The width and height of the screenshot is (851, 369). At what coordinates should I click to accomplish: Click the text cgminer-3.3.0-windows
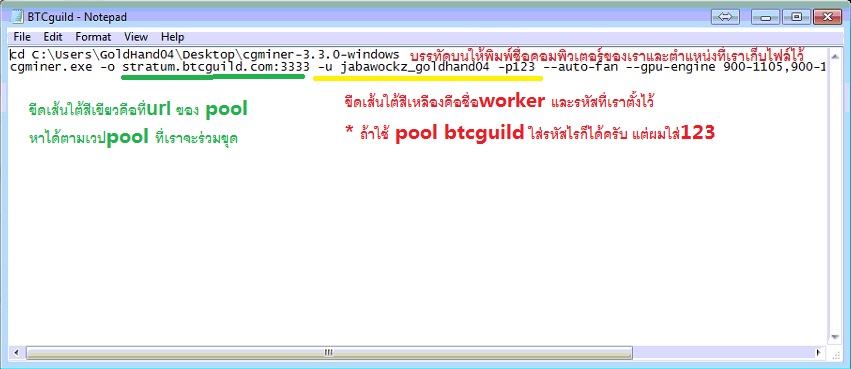(x=320, y=55)
